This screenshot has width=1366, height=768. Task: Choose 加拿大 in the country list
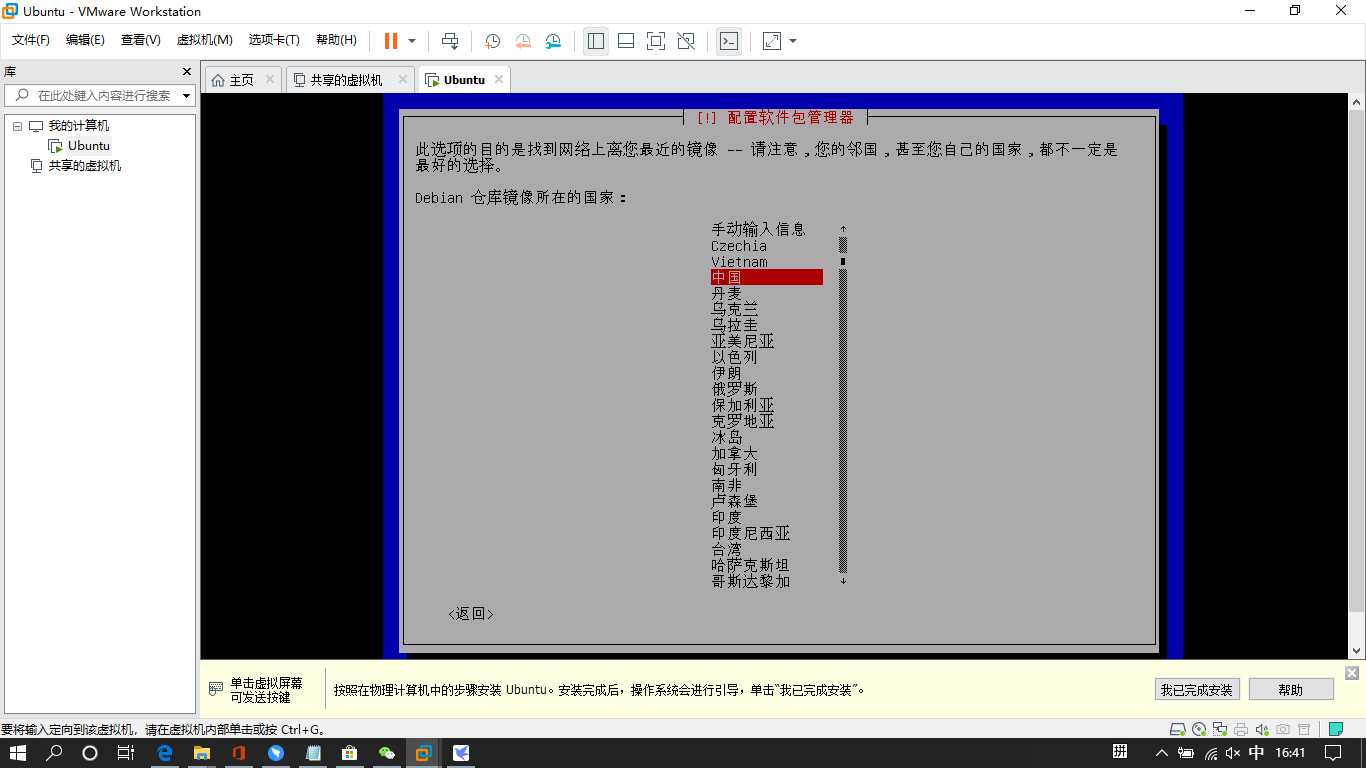(x=735, y=453)
